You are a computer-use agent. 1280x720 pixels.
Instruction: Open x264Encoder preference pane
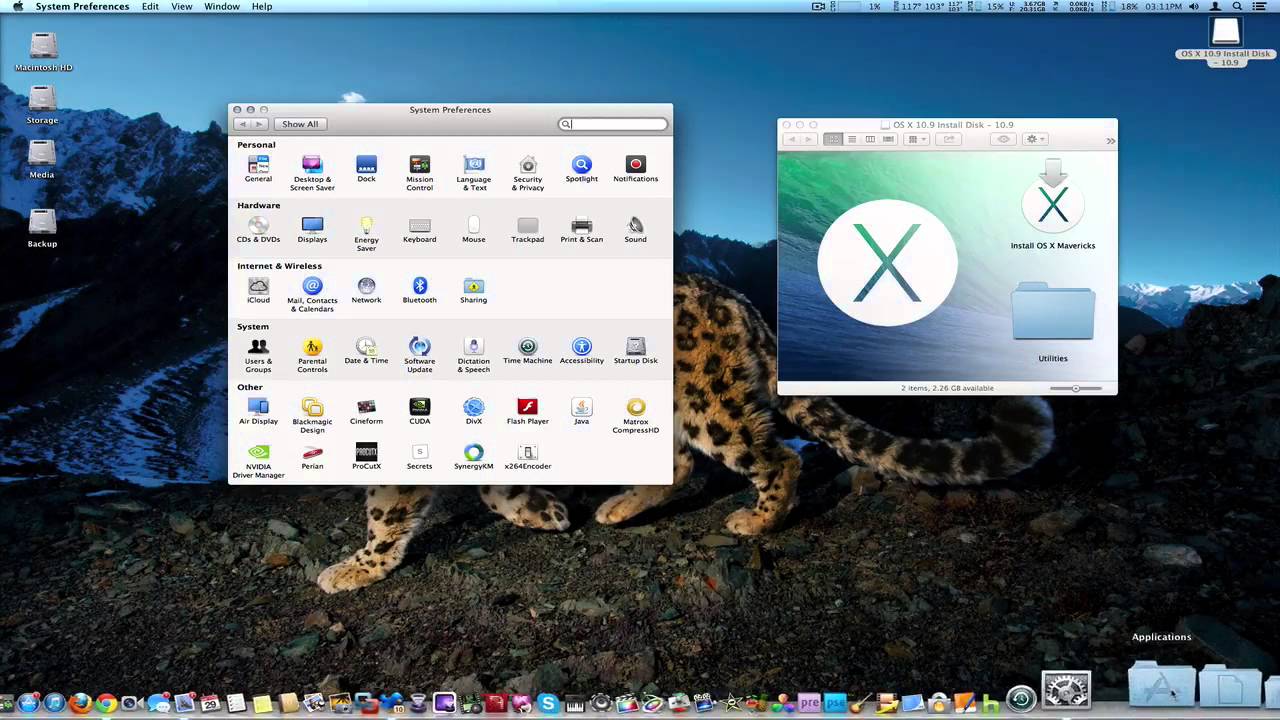(x=528, y=455)
